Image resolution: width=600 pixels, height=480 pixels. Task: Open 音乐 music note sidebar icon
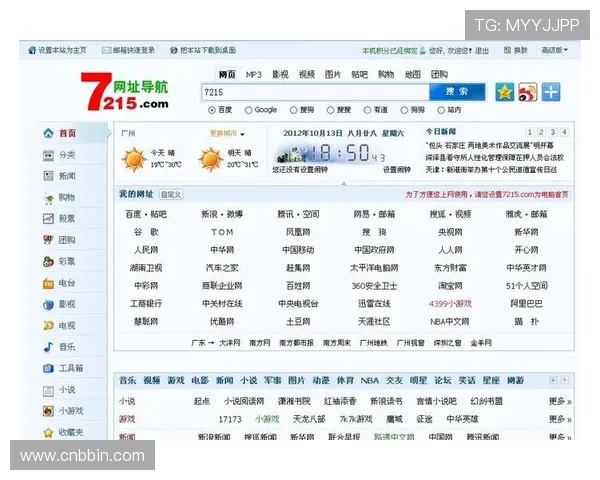click(x=48, y=347)
